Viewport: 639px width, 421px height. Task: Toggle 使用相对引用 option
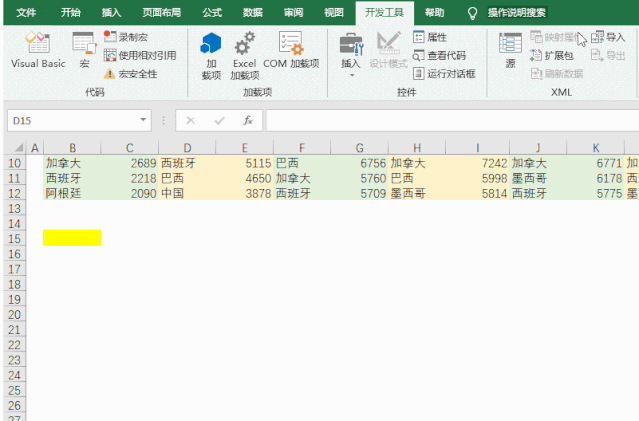click(140, 55)
